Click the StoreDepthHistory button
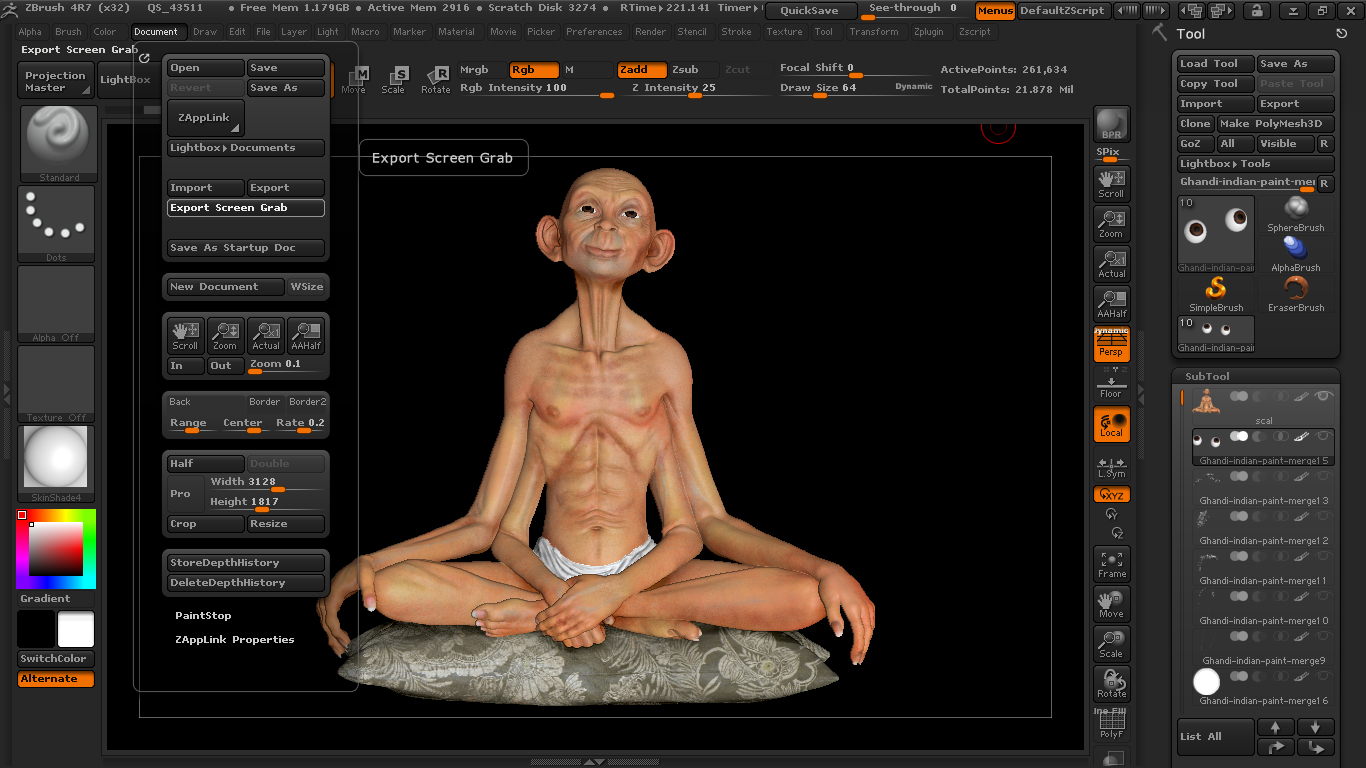 246,563
